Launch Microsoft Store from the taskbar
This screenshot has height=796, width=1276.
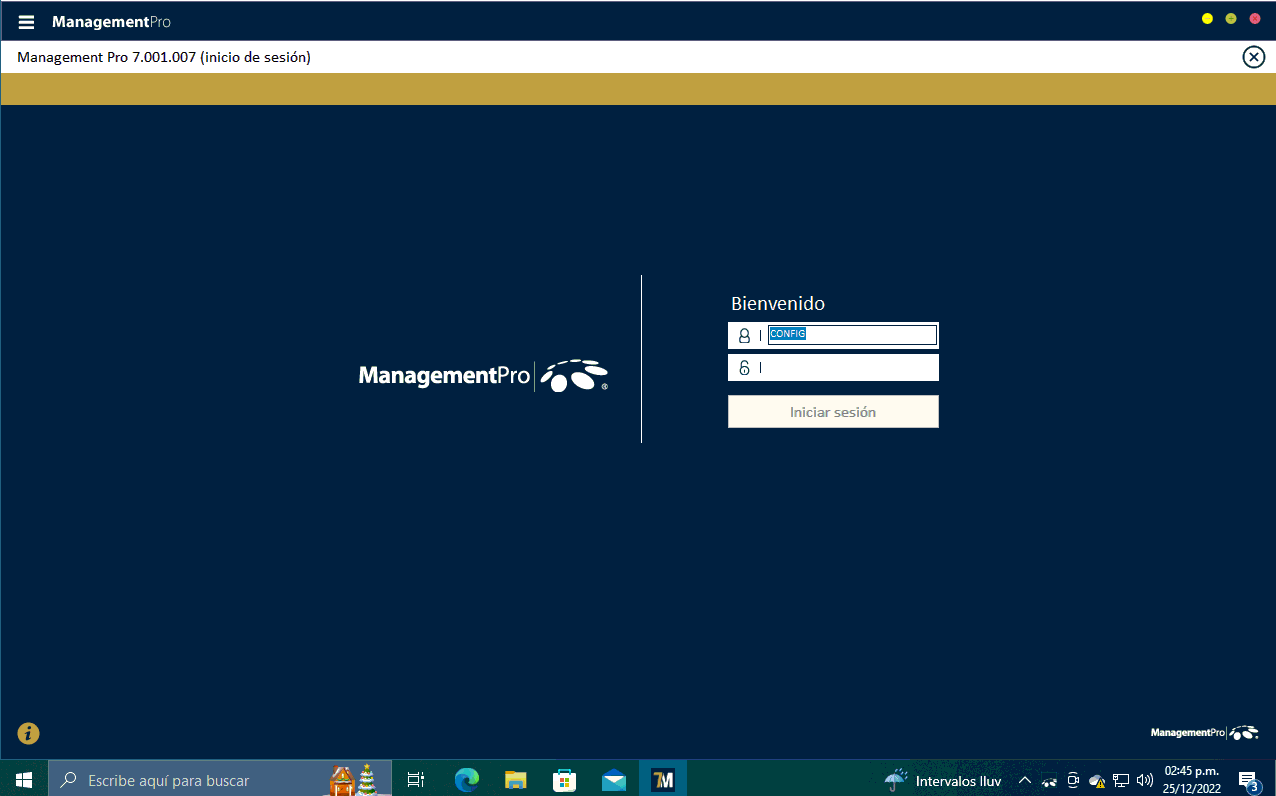564,779
